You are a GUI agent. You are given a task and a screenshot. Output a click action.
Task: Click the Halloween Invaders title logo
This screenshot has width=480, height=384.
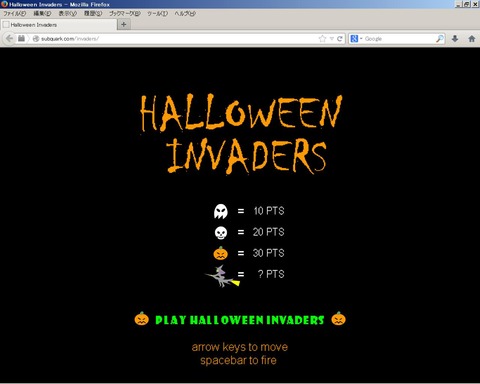pyautogui.click(x=241, y=134)
